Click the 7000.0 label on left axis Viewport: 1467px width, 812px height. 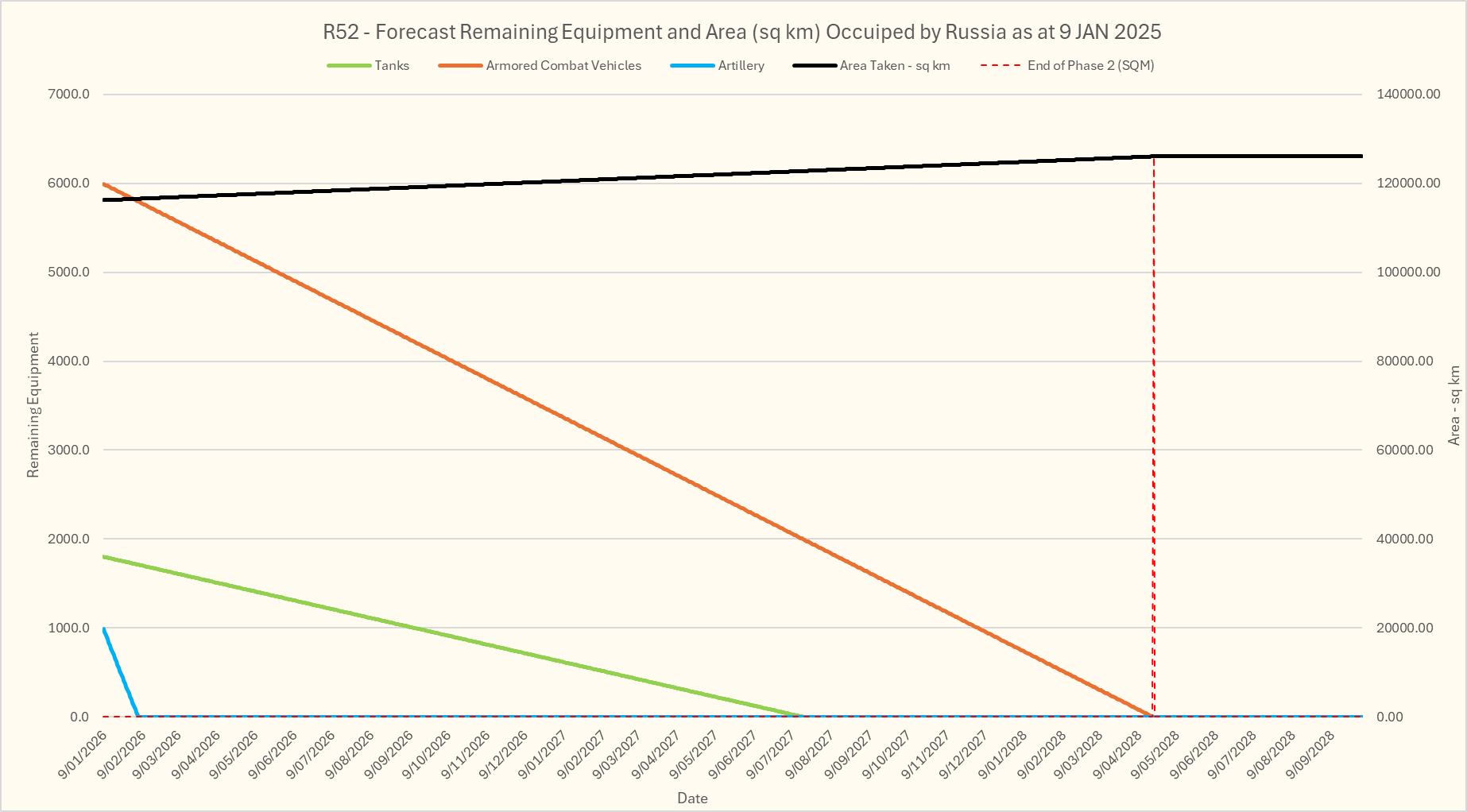[x=69, y=95]
